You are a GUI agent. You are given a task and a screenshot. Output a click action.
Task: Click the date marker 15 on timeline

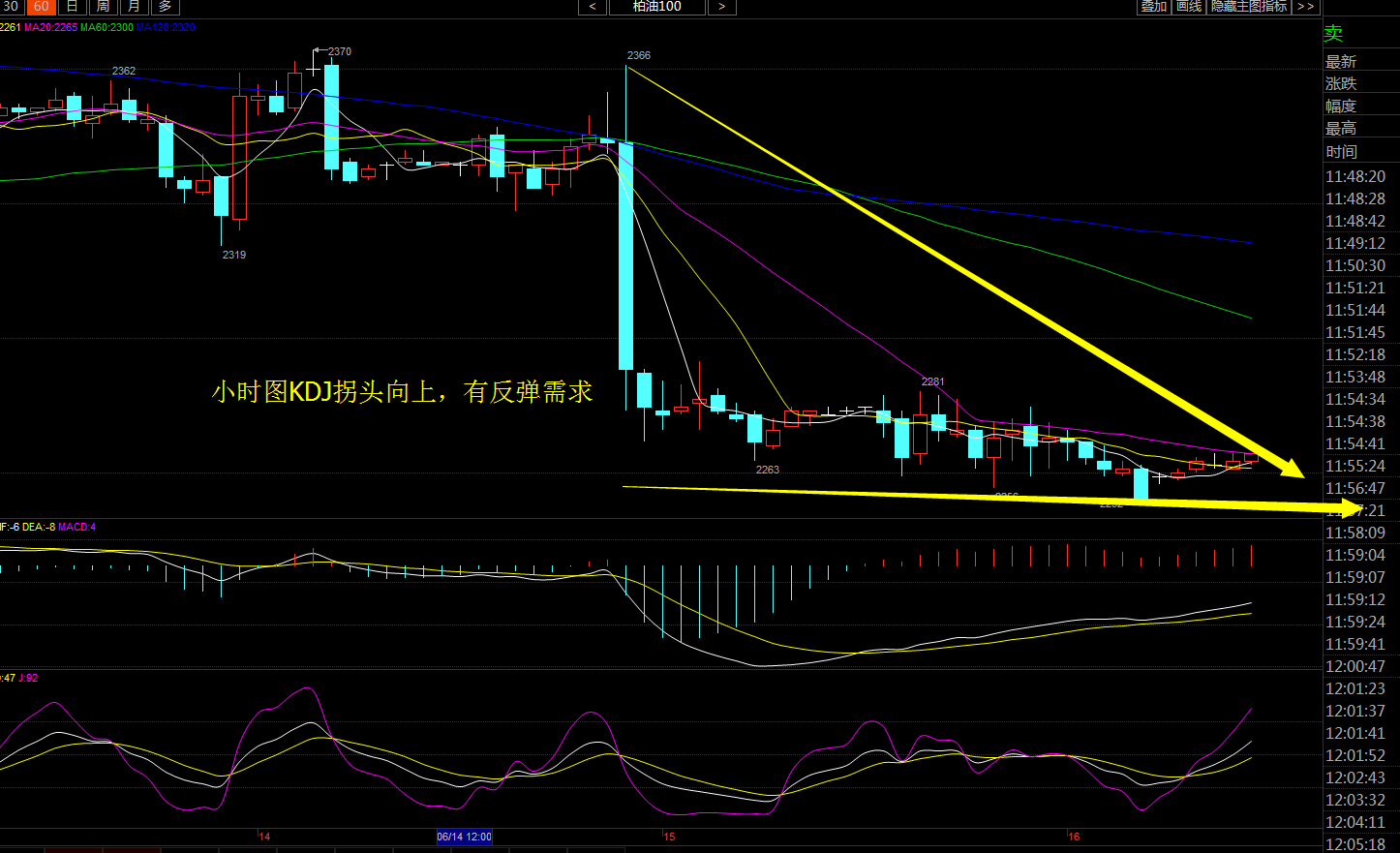pyautogui.click(x=669, y=837)
